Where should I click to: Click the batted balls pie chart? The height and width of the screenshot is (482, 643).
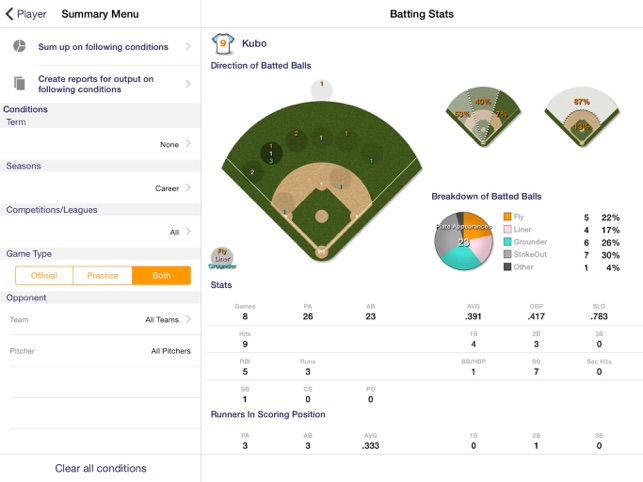463,241
